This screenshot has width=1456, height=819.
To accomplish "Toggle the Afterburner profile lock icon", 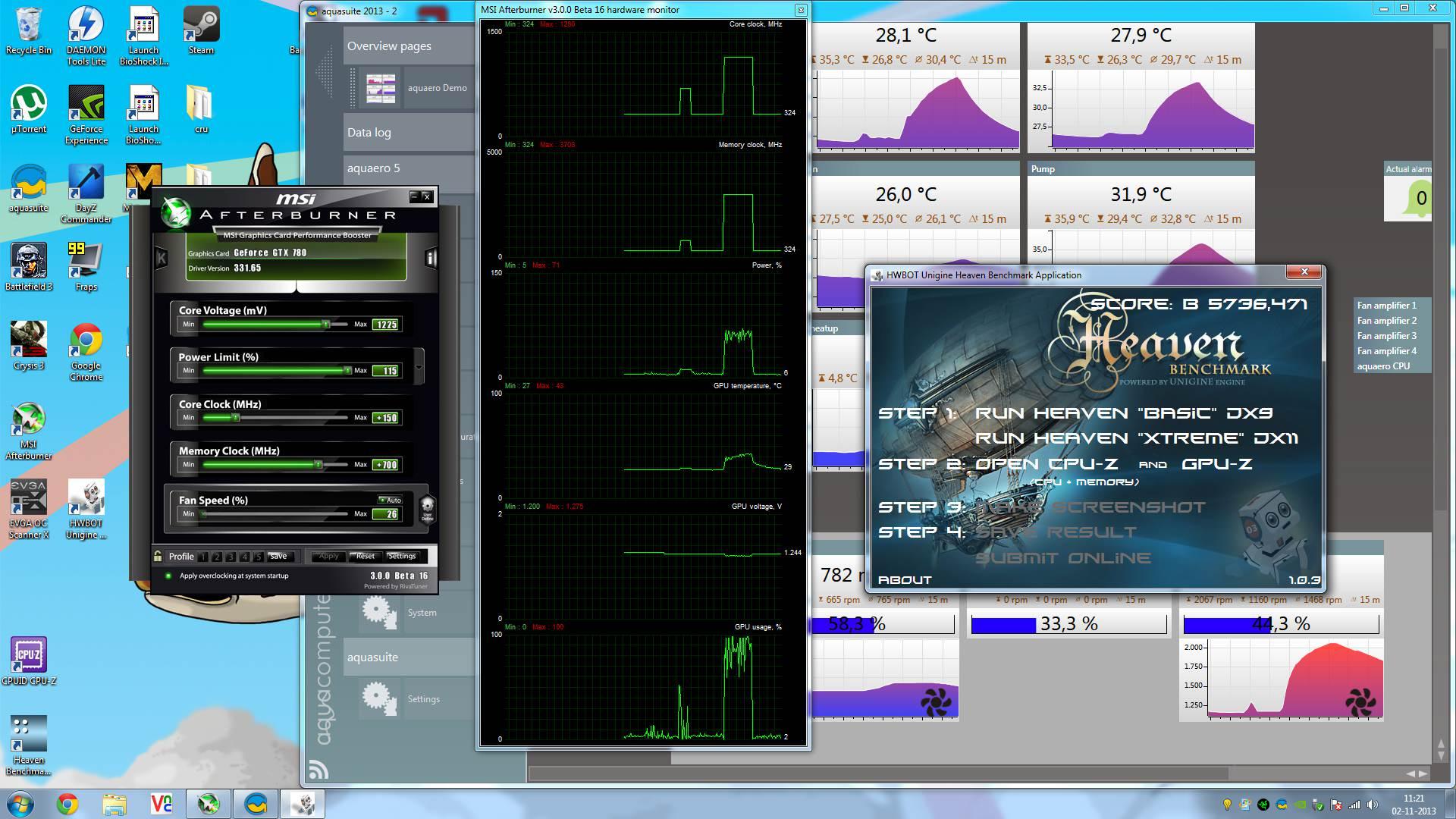I will click(x=158, y=556).
